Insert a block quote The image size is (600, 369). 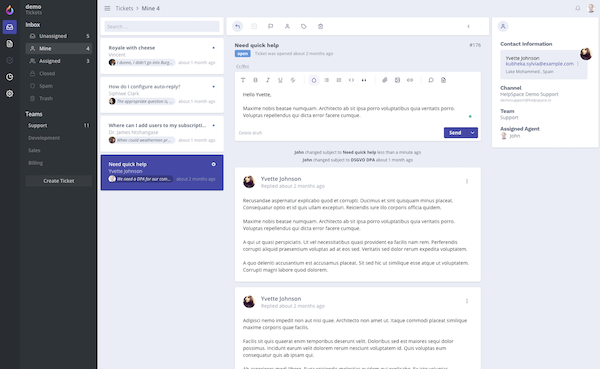[x=364, y=80]
